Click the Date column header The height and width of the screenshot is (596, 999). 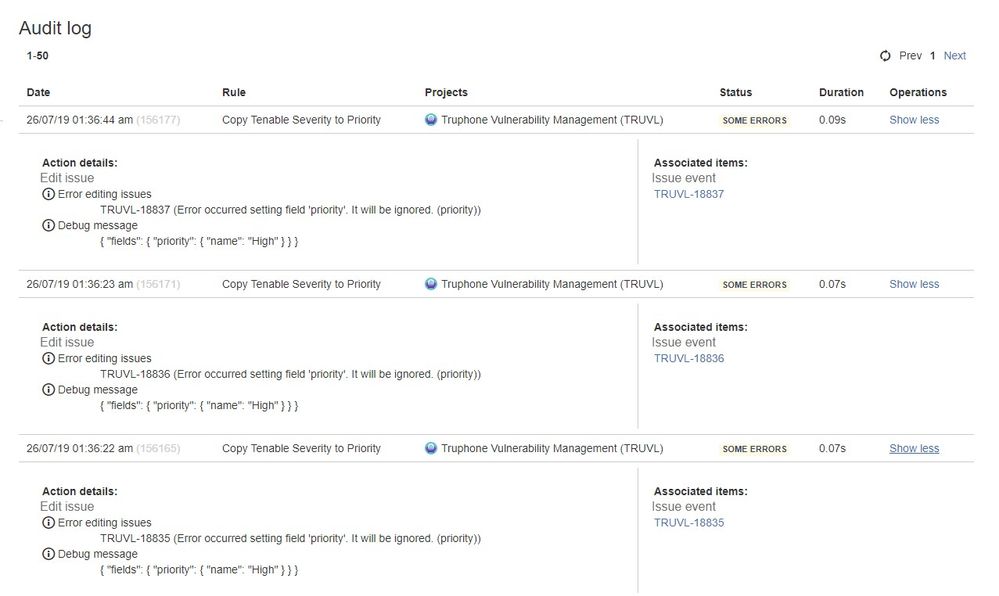pos(38,92)
